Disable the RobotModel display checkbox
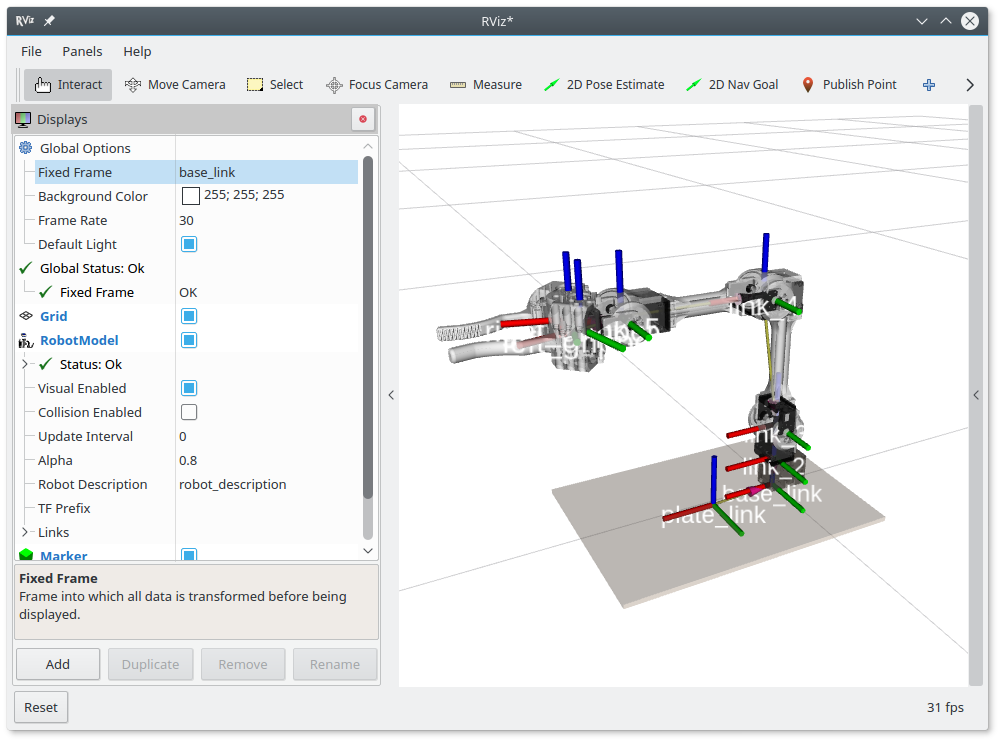 (x=189, y=340)
